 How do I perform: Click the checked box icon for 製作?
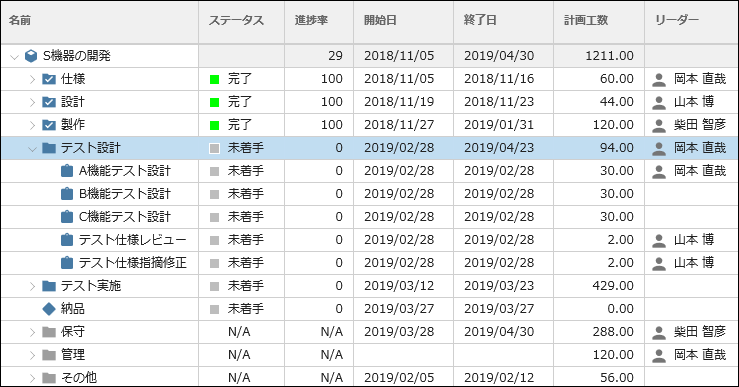(49, 125)
